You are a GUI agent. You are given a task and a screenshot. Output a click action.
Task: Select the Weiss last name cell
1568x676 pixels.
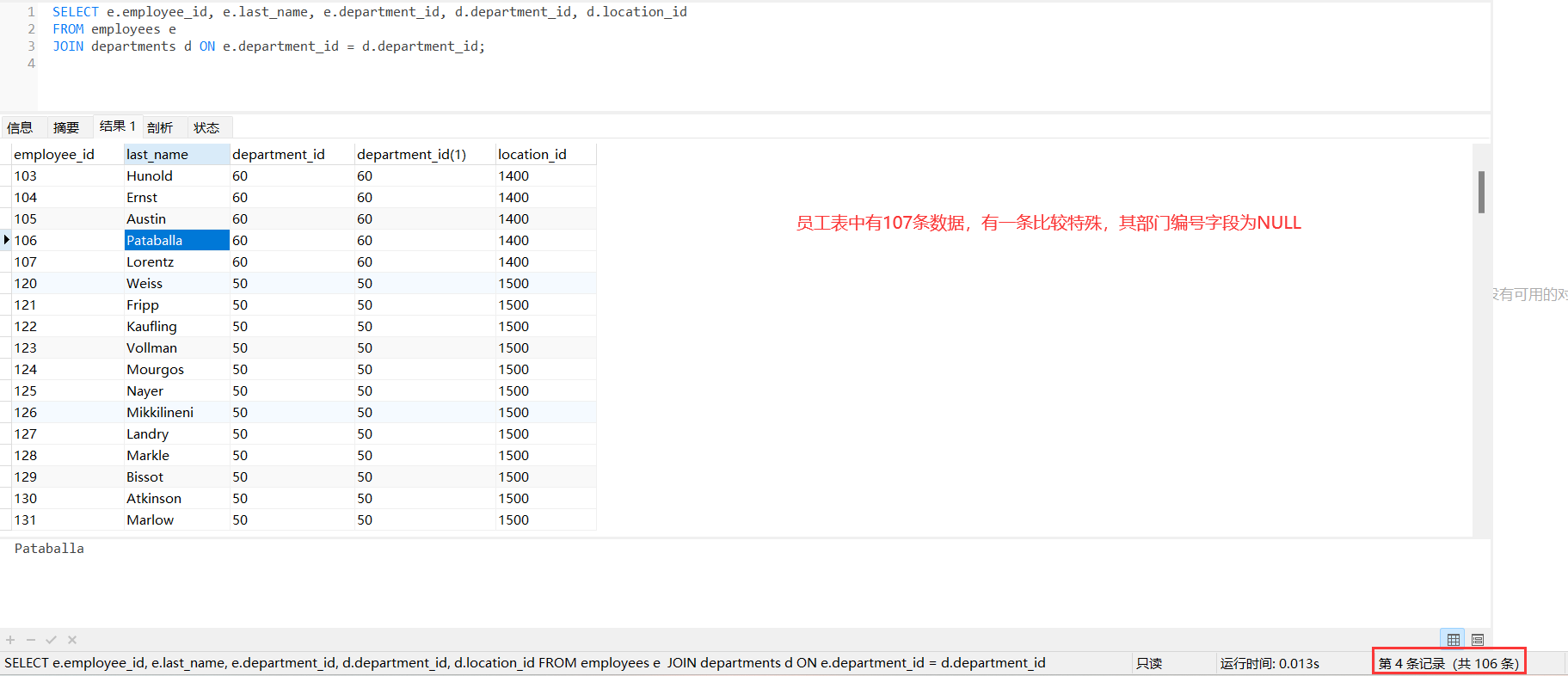[x=176, y=283]
